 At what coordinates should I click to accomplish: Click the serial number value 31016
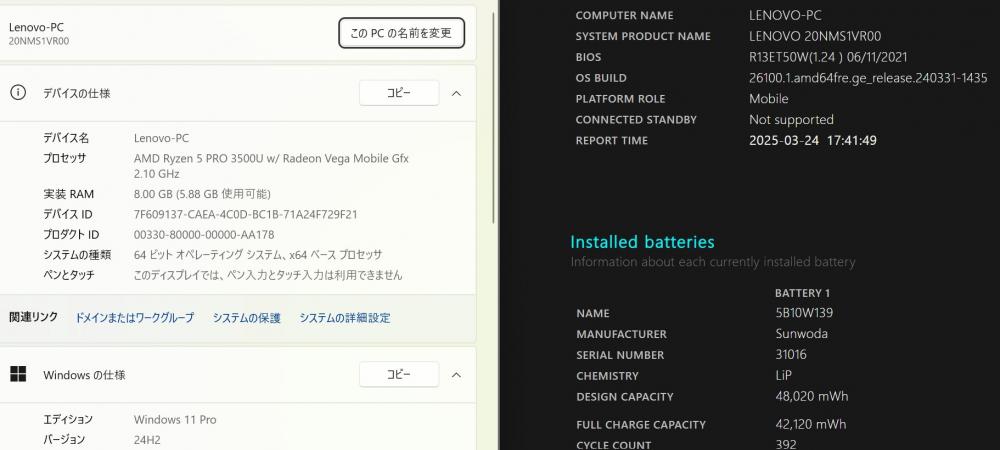pos(791,354)
